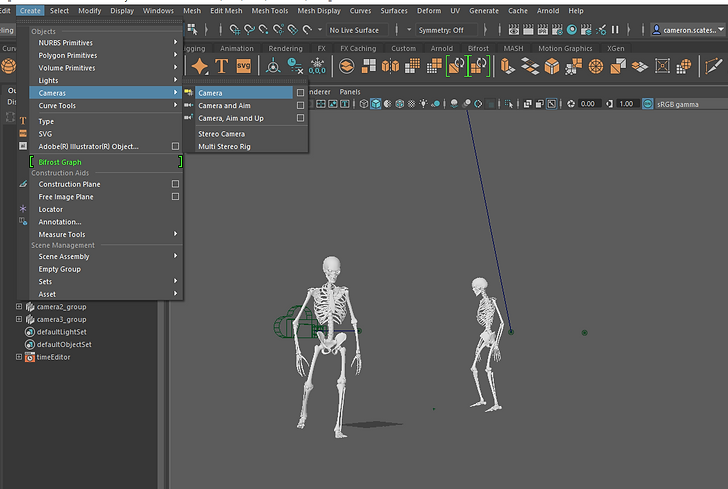Open the option box for Camera and Aim
728x489 pixels.
click(x=300, y=105)
